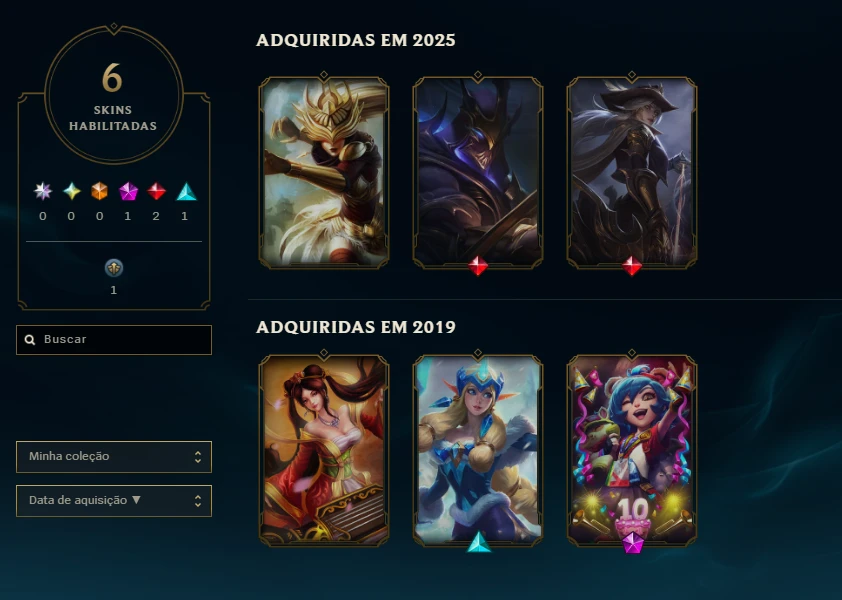Select the magenta pentagon rarity gem in sidebar
842x600 pixels.
click(128, 191)
